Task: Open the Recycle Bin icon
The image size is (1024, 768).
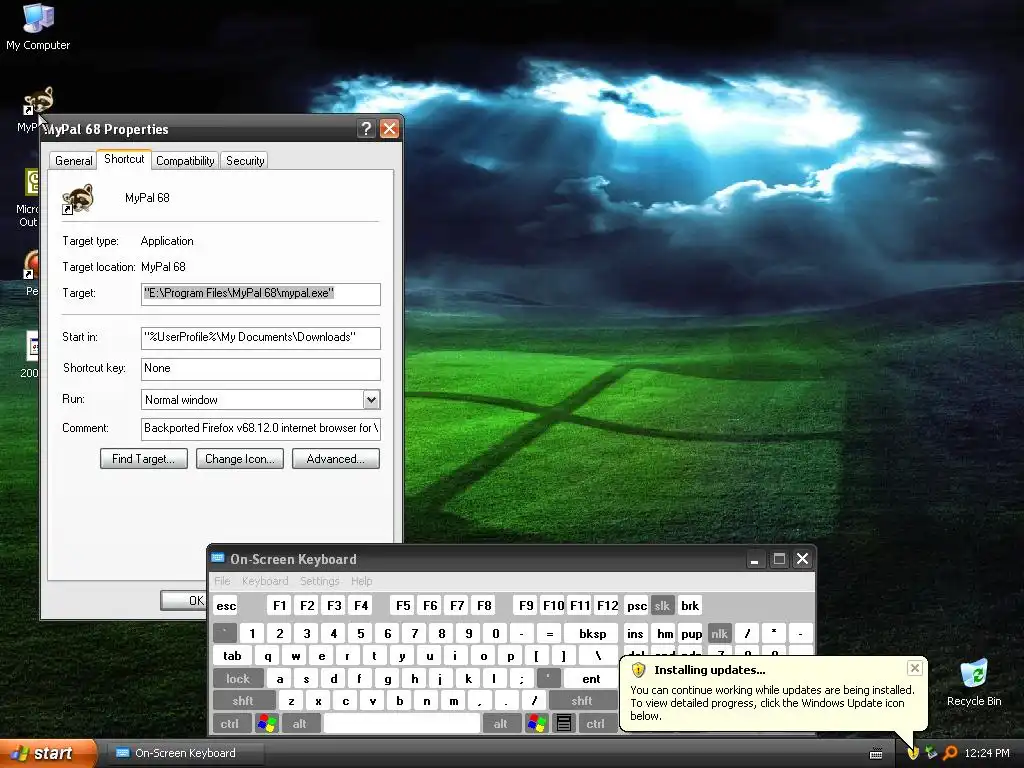Action: (974, 682)
